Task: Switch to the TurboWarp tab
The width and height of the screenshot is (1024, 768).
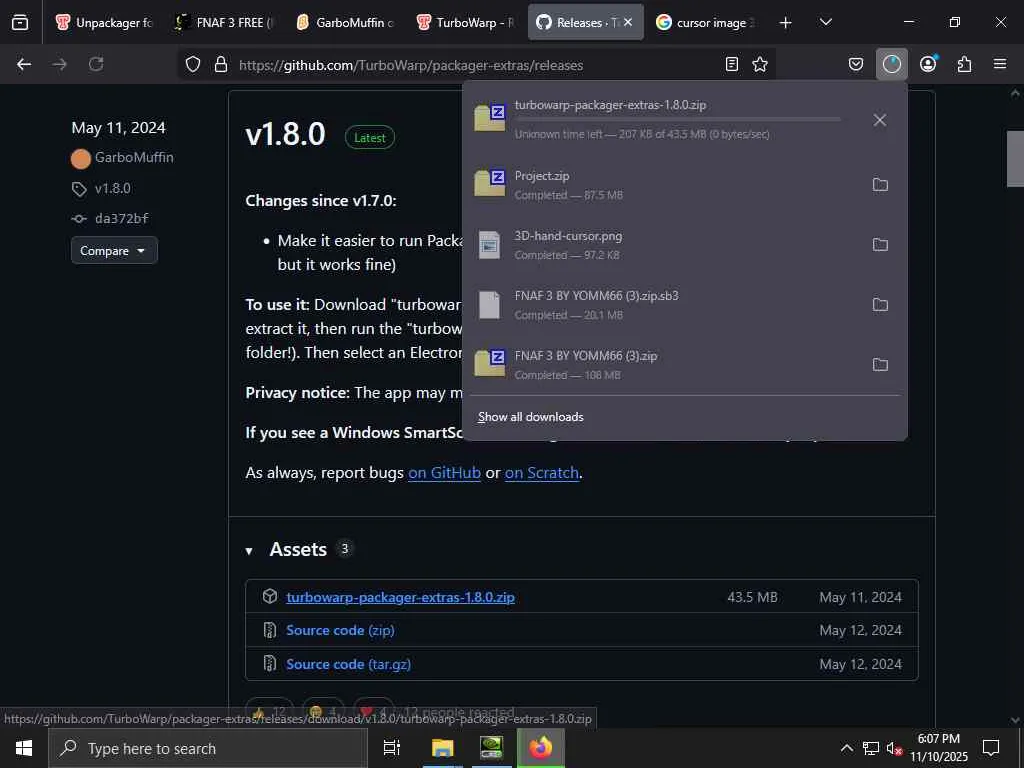Action: point(466,23)
